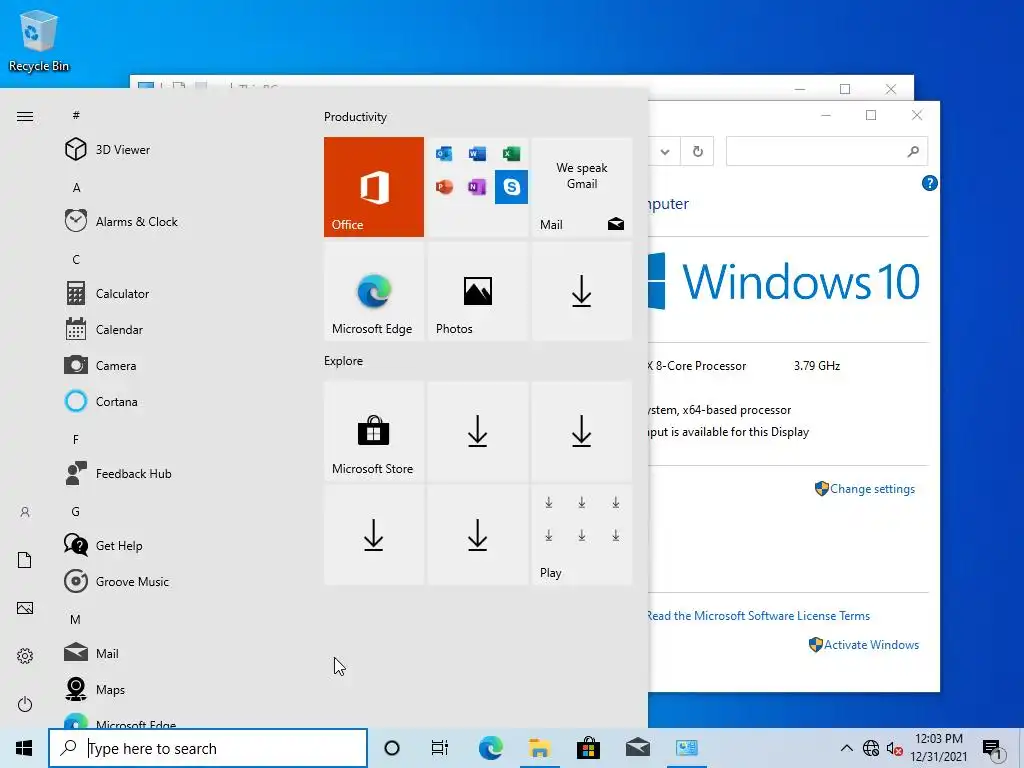
Task: Click the Outlook icon in Office tile group
Action: click(444, 154)
